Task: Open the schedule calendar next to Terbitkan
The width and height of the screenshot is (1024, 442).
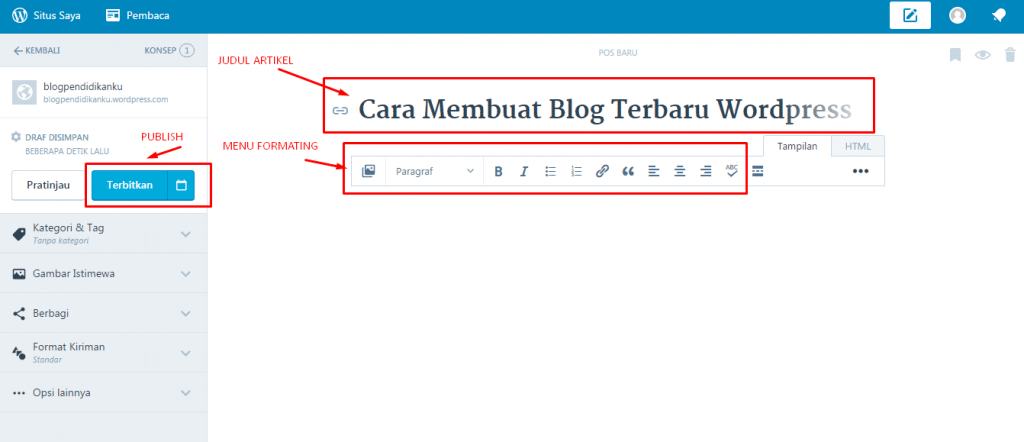Action: coord(182,185)
